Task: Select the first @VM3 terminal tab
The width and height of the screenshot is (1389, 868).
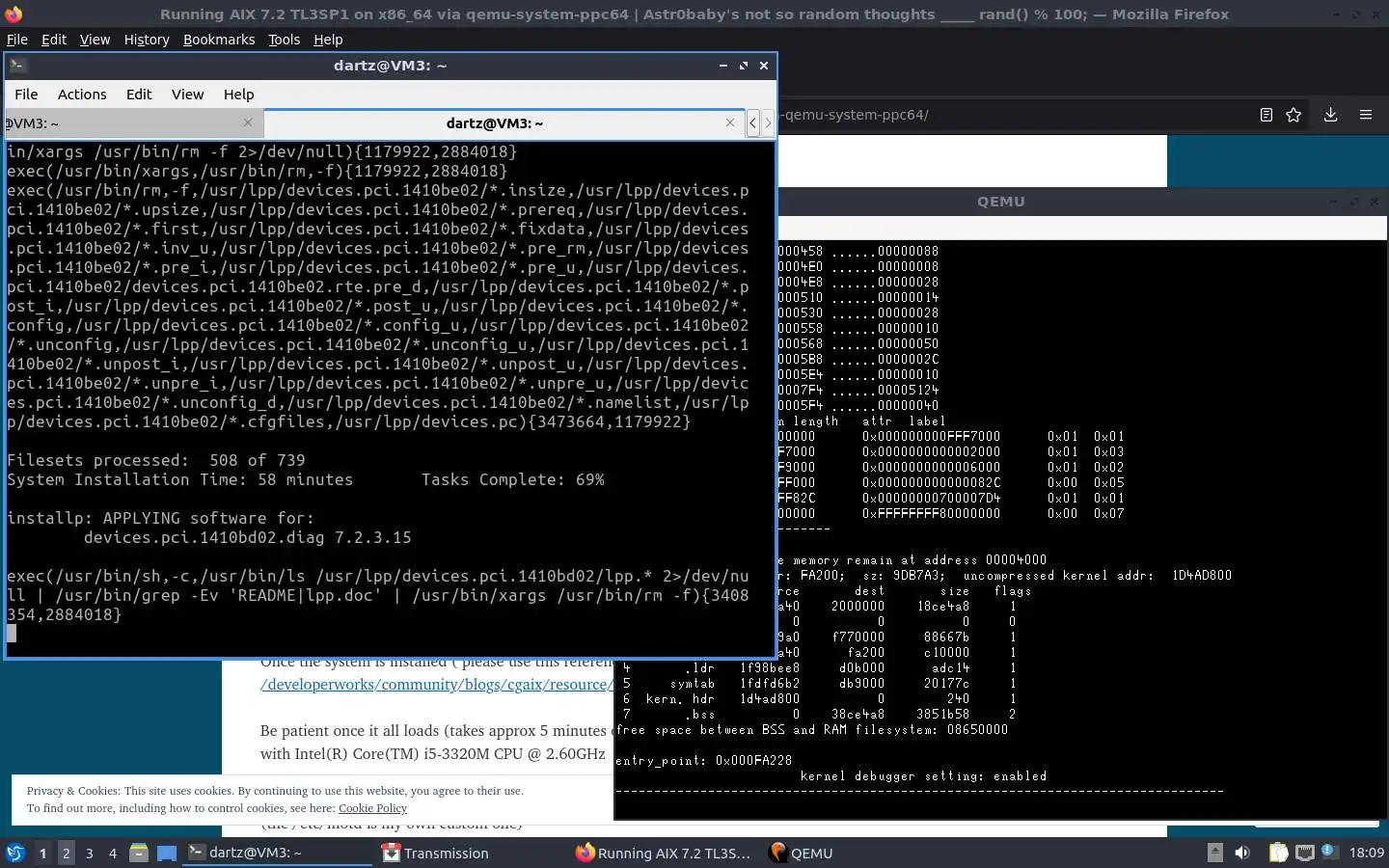Action: point(133,123)
